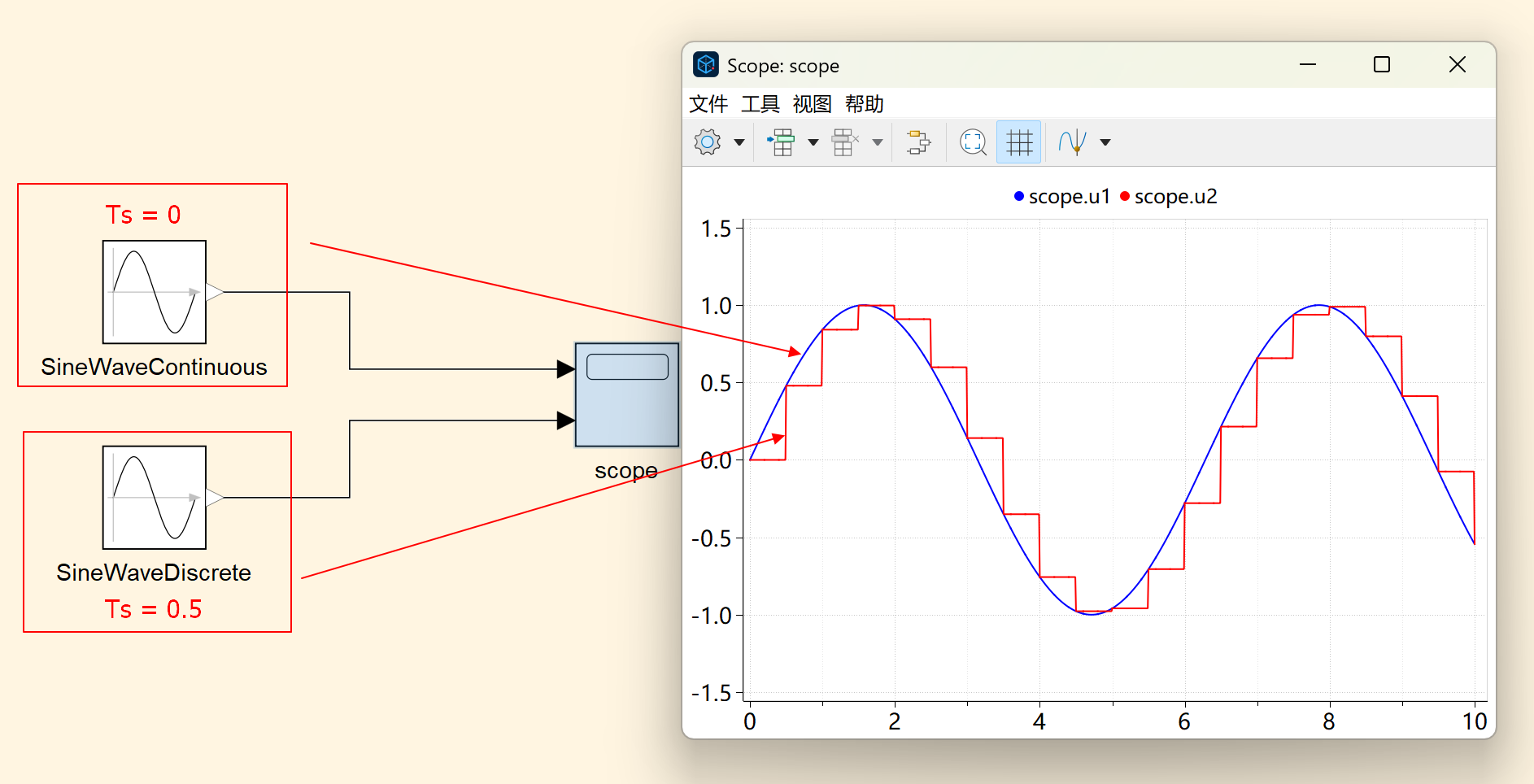Expand the add subplot dropdown arrow

point(813,142)
